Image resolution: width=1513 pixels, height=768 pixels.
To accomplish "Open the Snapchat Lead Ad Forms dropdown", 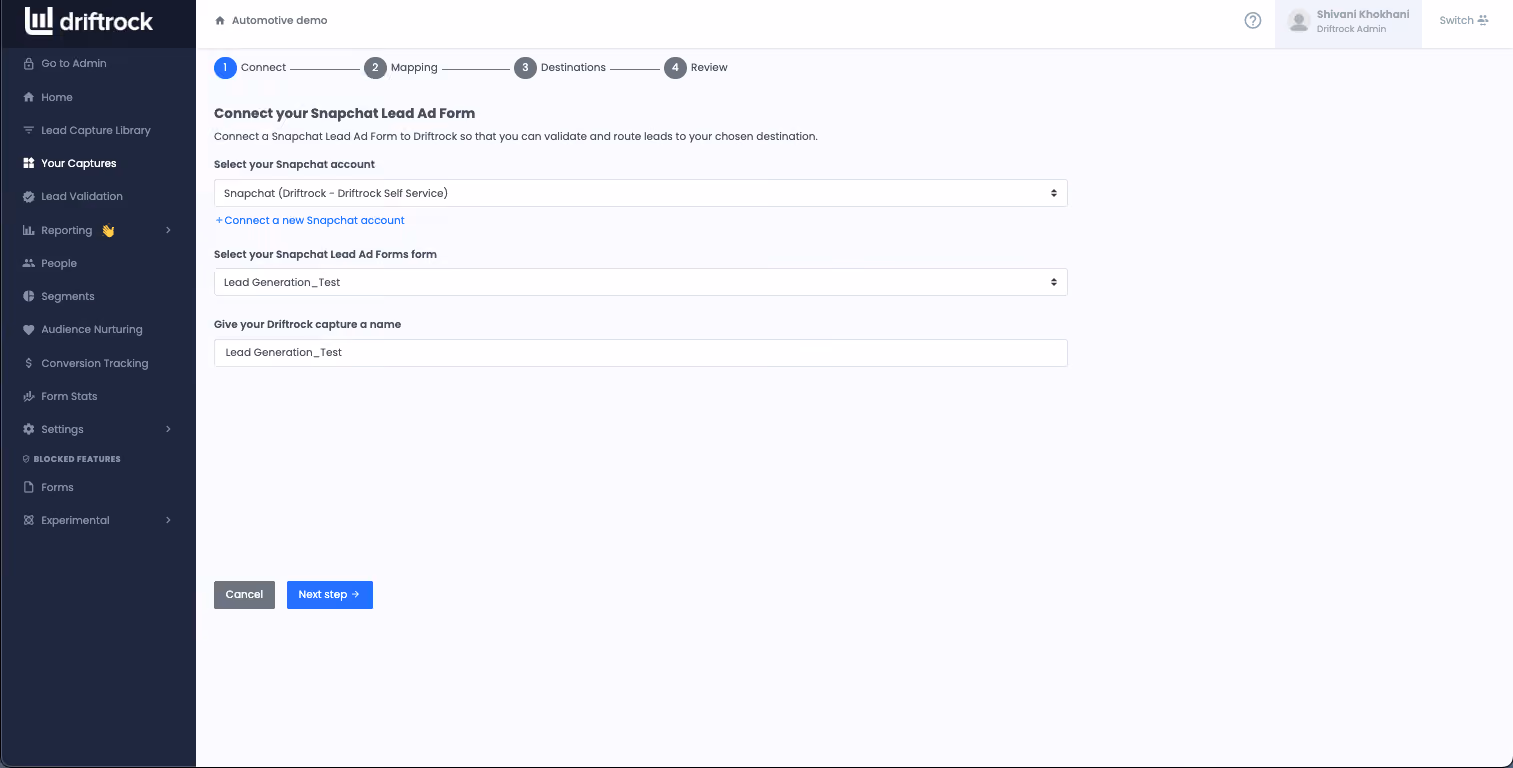I will coord(641,282).
